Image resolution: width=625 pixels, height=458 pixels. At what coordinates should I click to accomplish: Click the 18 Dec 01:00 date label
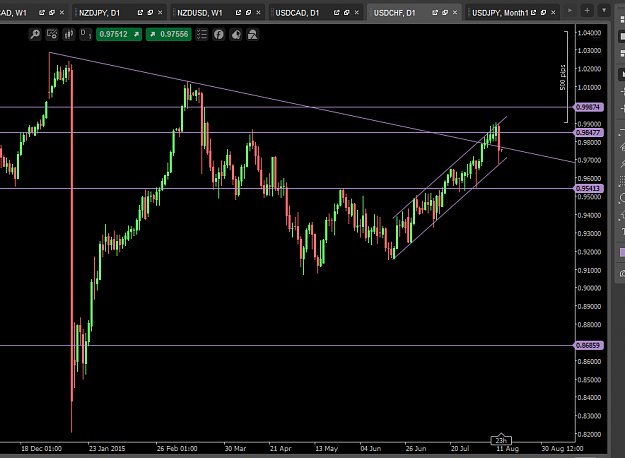[41, 448]
